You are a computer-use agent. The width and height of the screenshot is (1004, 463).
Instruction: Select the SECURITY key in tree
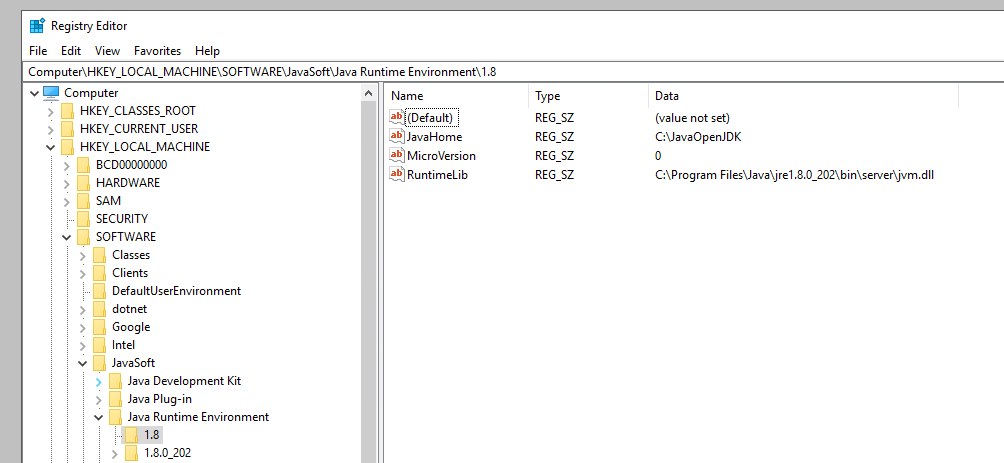(121, 219)
